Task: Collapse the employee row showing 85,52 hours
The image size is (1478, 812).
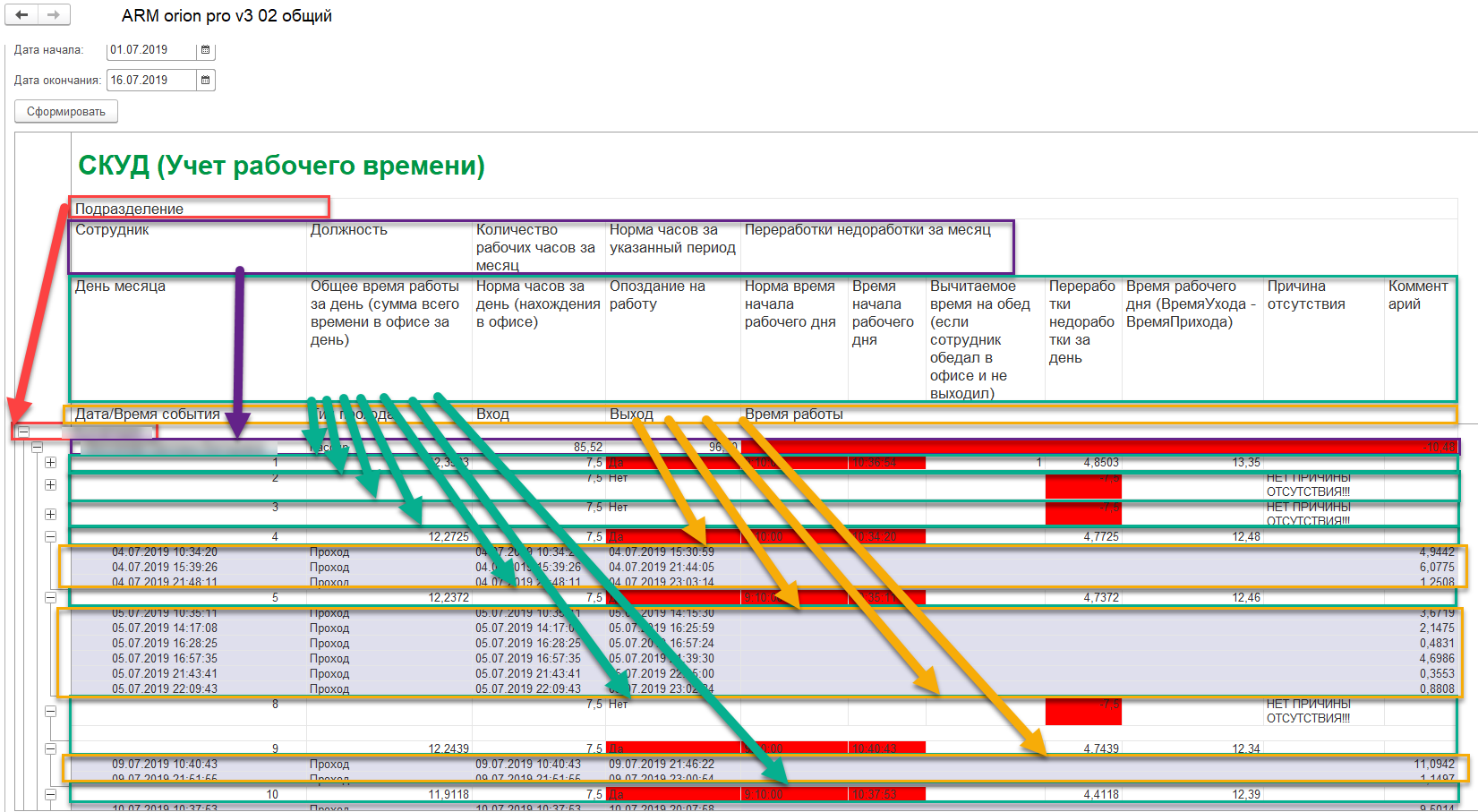Action: 37,447
